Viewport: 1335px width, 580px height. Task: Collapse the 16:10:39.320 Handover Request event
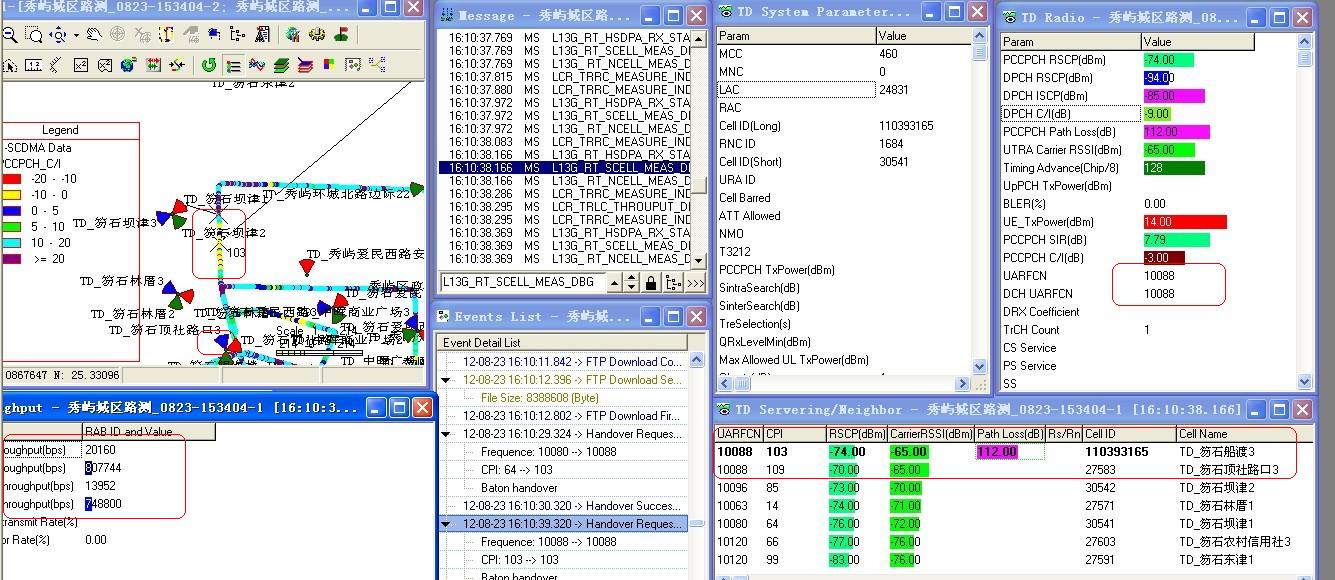[446, 524]
